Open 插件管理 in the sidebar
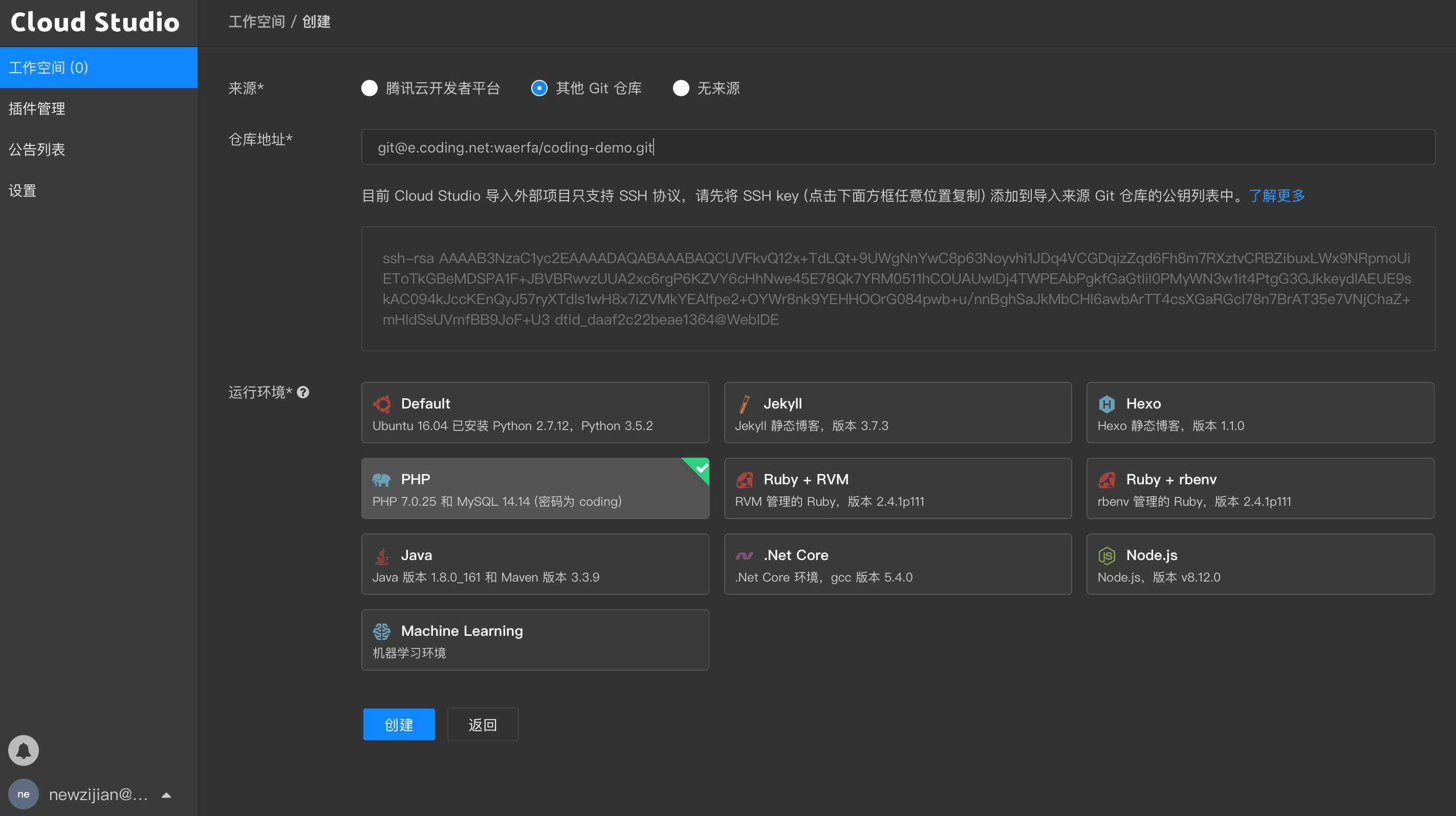This screenshot has width=1456, height=816. tap(99, 109)
